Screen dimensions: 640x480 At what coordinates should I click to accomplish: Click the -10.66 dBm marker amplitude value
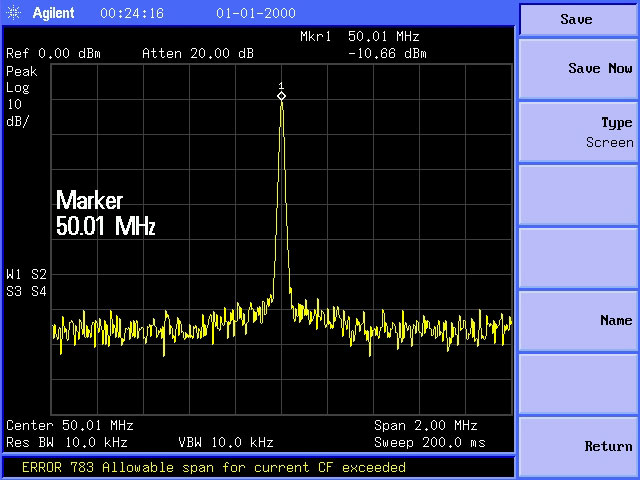[x=387, y=53]
